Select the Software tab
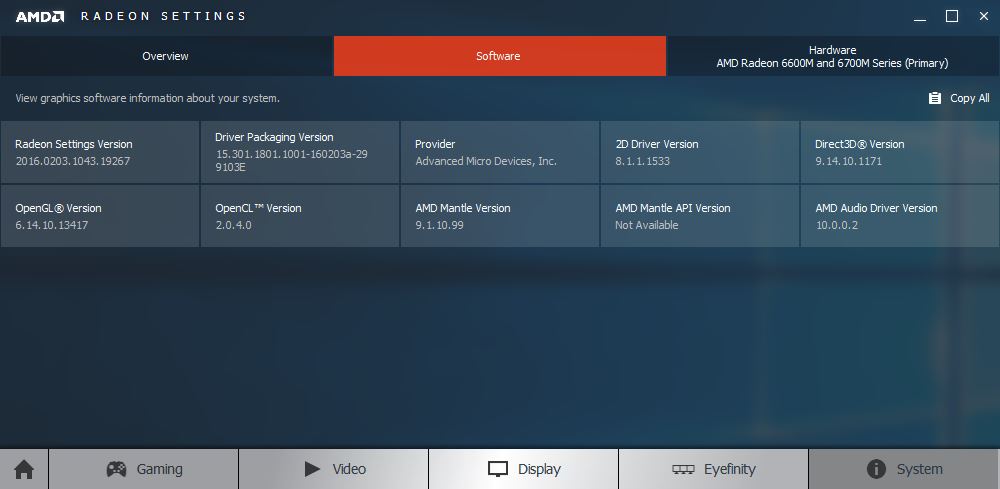This screenshot has width=1000, height=489. (x=499, y=56)
